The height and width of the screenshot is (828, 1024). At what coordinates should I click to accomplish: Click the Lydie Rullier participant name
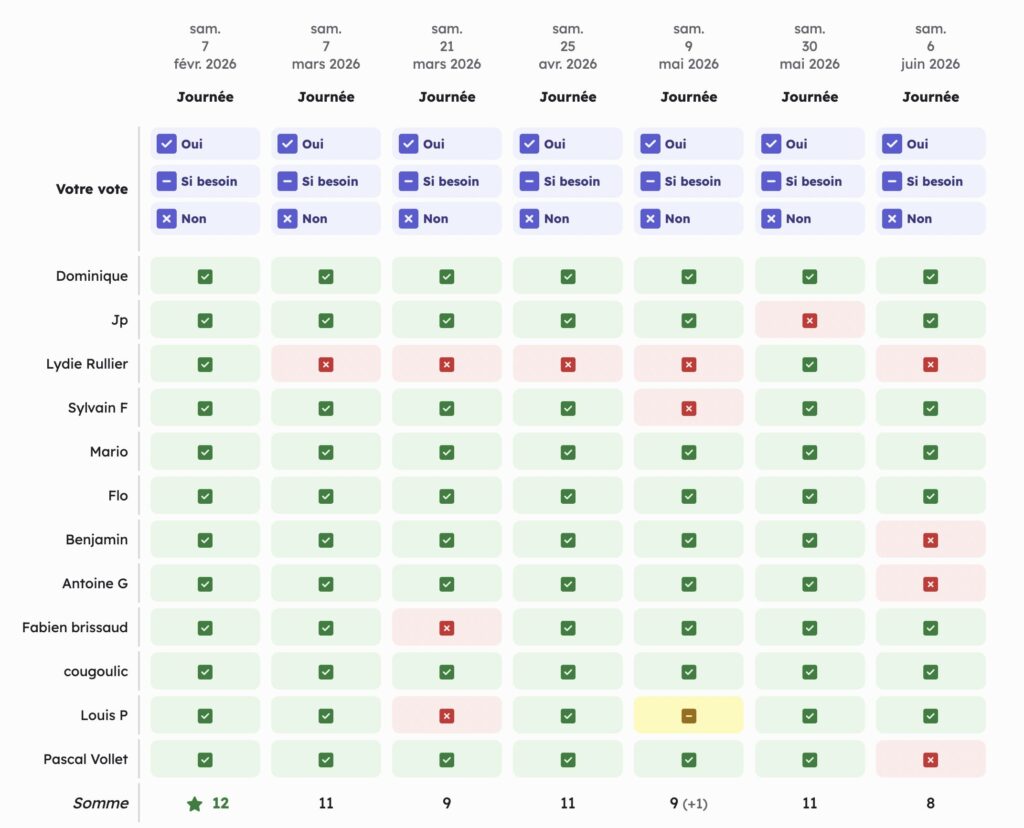point(87,365)
